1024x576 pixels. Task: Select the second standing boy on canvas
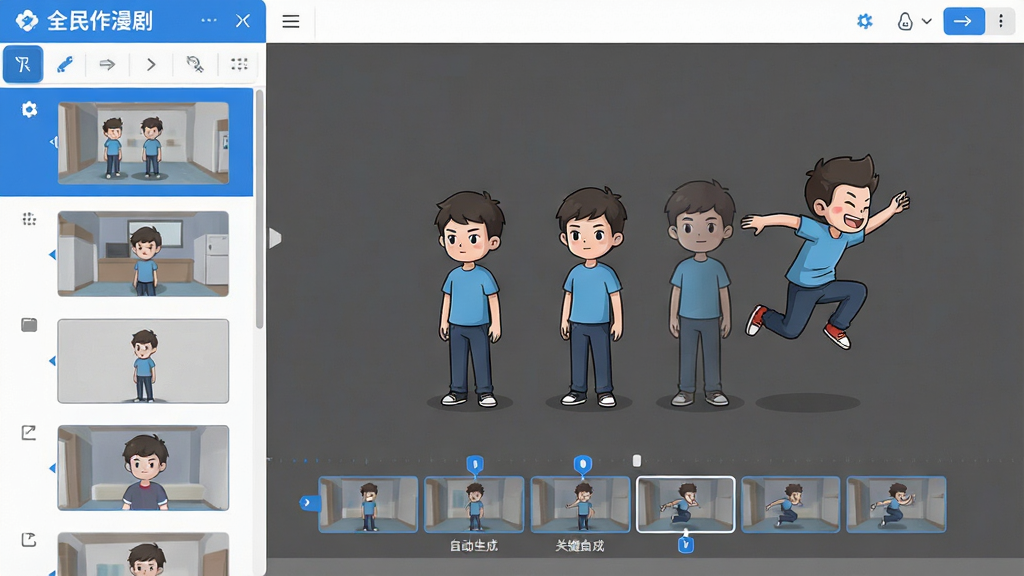point(590,297)
